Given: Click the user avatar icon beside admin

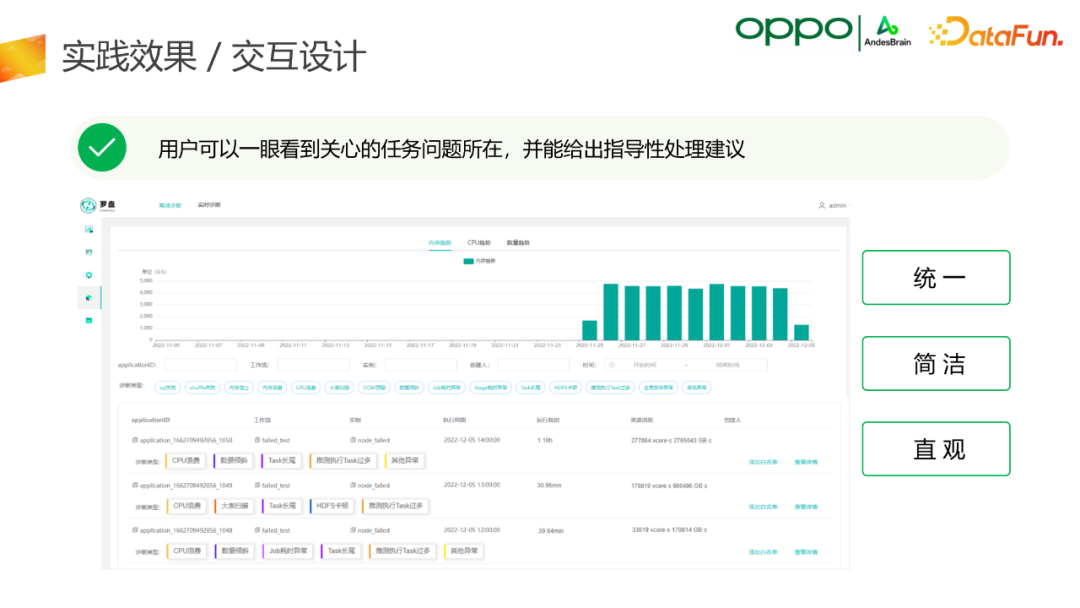Looking at the screenshot, I should click(x=822, y=205).
